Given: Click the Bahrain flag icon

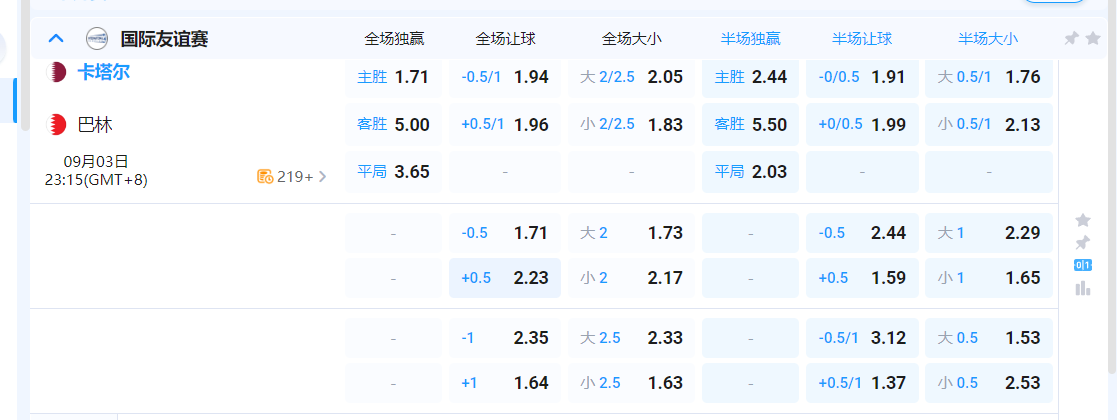Looking at the screenshot, I should [x=58, y=125].
